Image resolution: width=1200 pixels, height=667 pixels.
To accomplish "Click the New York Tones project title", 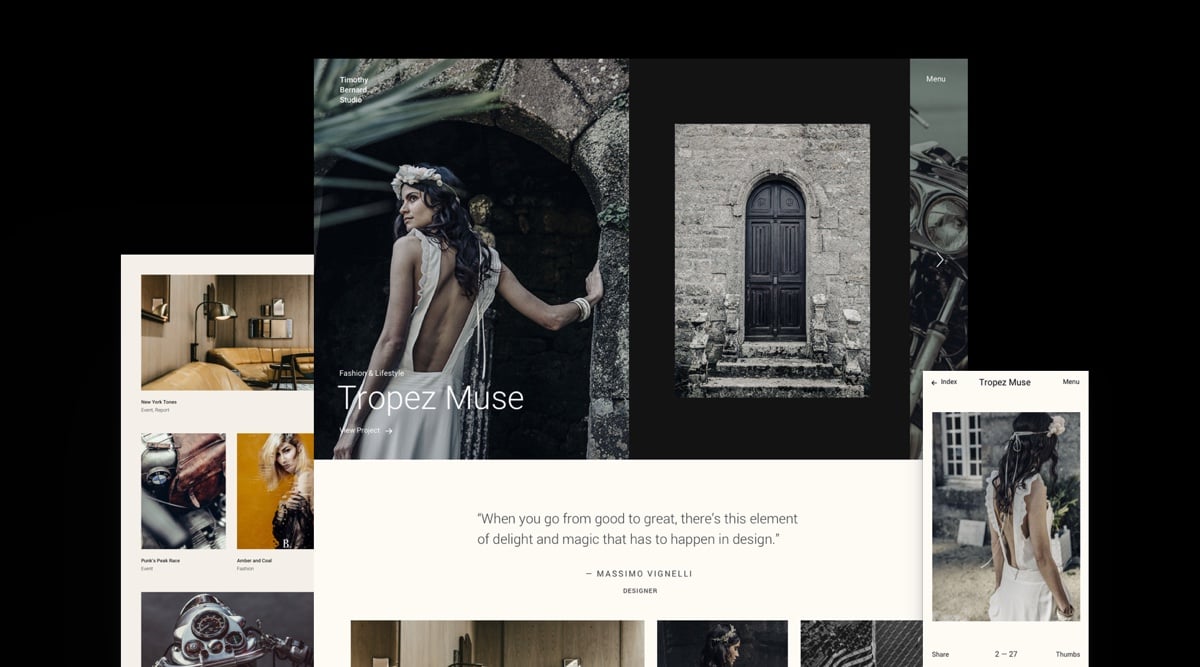I will 159,402.
